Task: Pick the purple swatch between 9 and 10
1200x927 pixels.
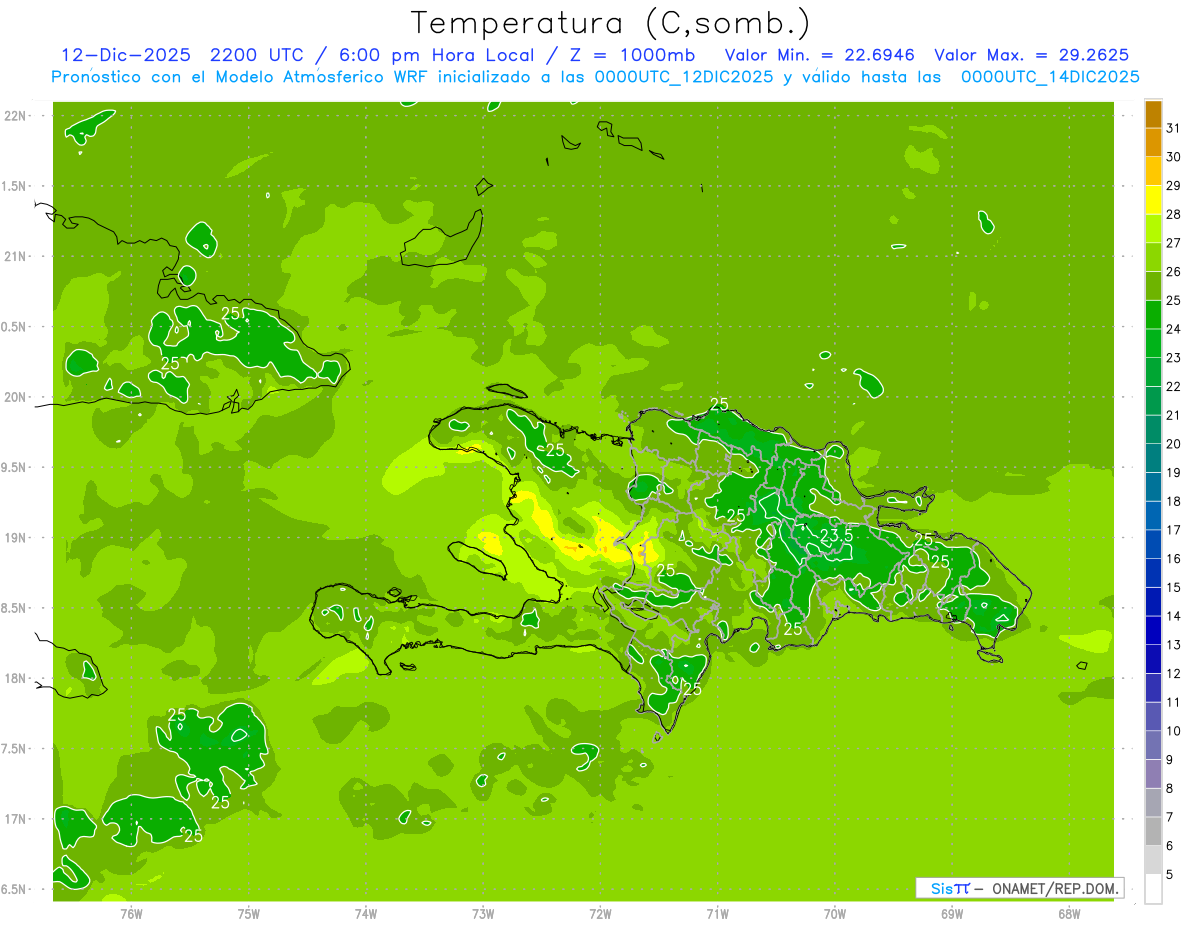Action: (1153, 745)
